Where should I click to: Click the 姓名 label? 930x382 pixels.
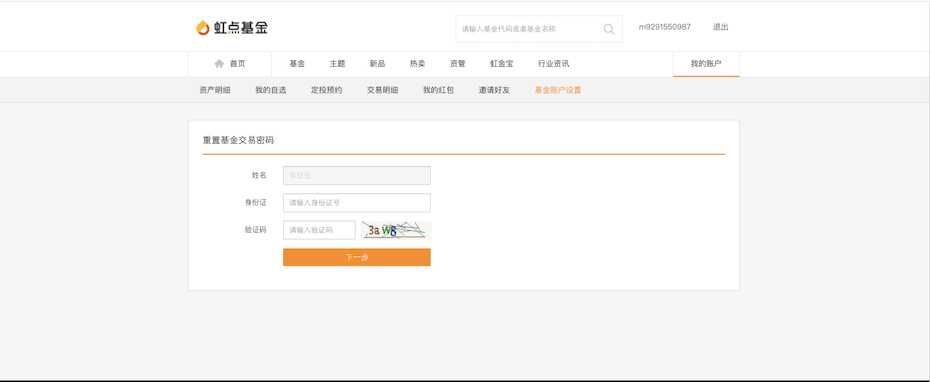(x=259, y=176)
